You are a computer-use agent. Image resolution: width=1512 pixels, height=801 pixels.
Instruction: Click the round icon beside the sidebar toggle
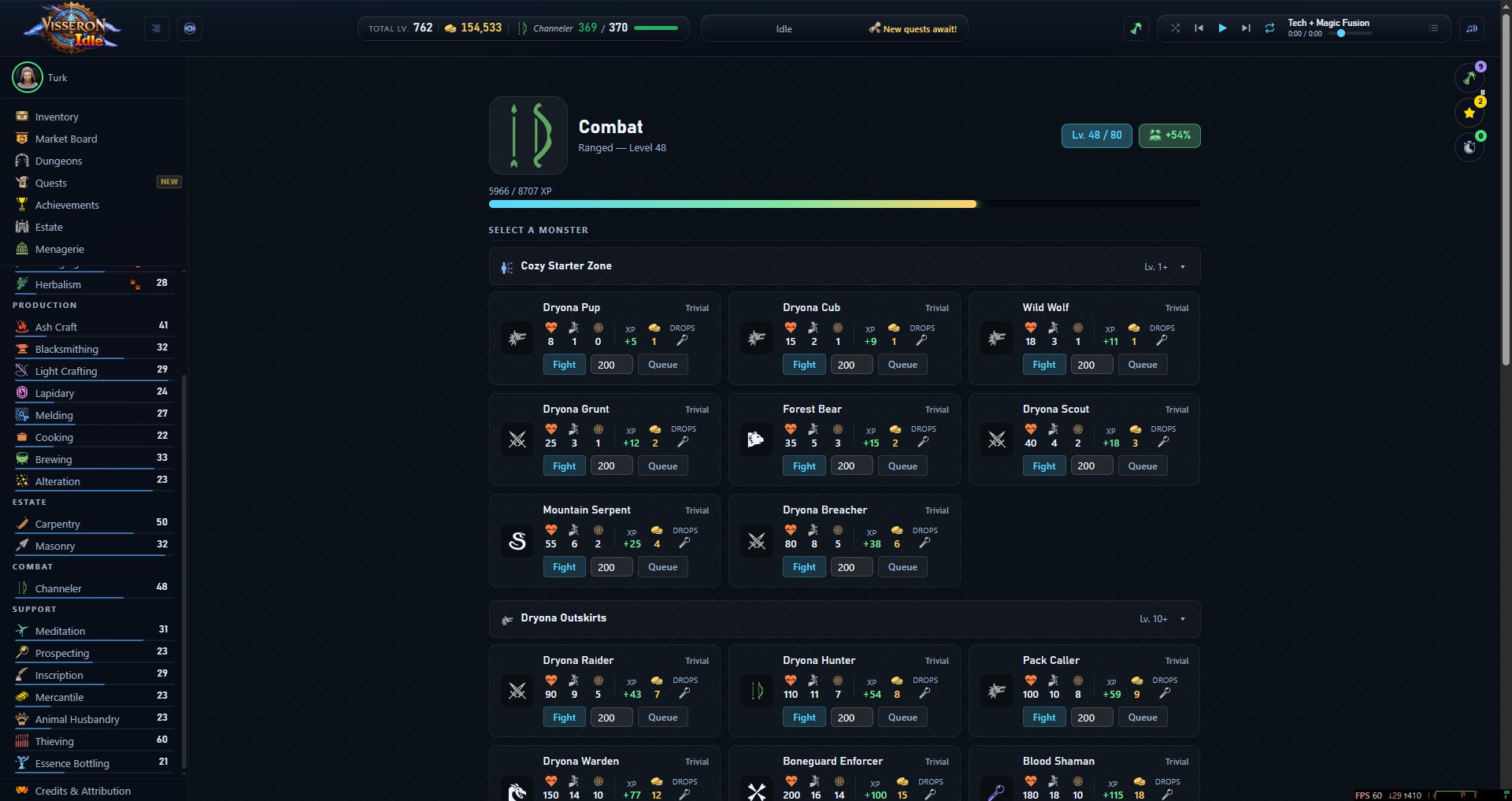pyautogui.click(x=190, y=28)
